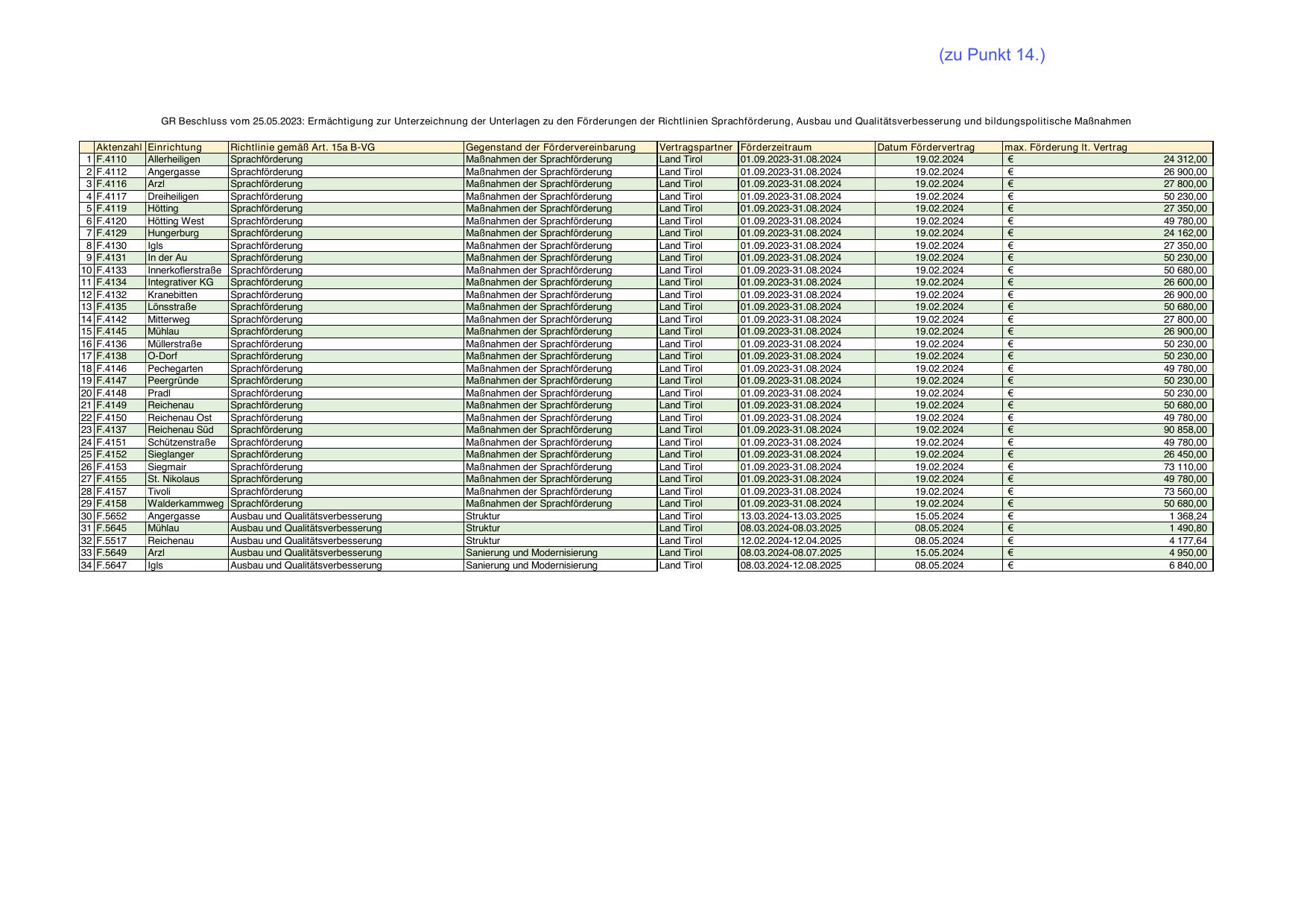This screenshot has height=924, width=1307.
Task: Click the 73 560,00 amount for Tivoli
Action: (1185, 492)
